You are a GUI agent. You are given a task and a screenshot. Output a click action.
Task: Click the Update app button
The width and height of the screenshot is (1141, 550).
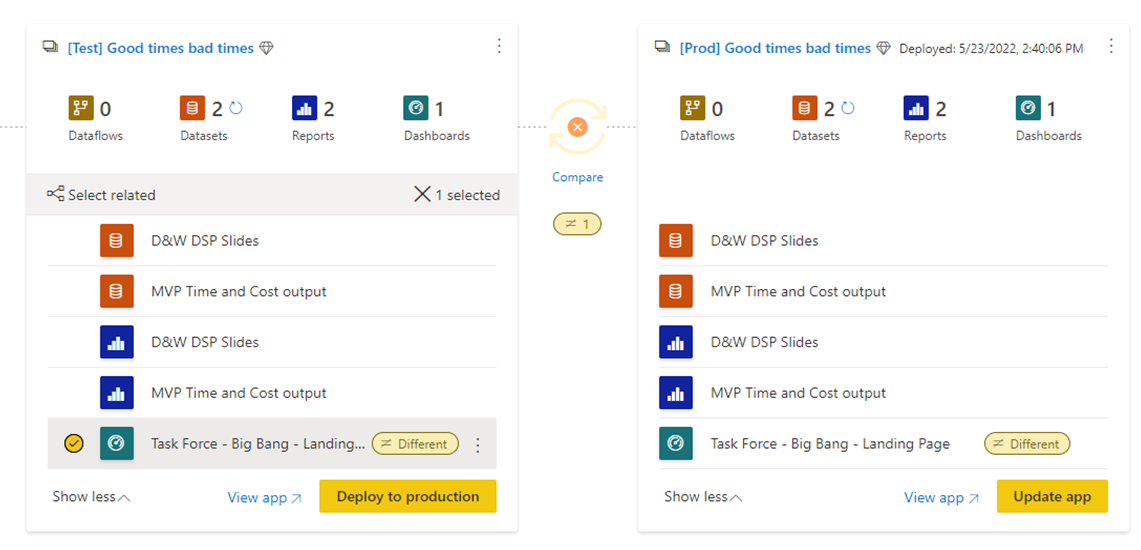[1052, 496]
